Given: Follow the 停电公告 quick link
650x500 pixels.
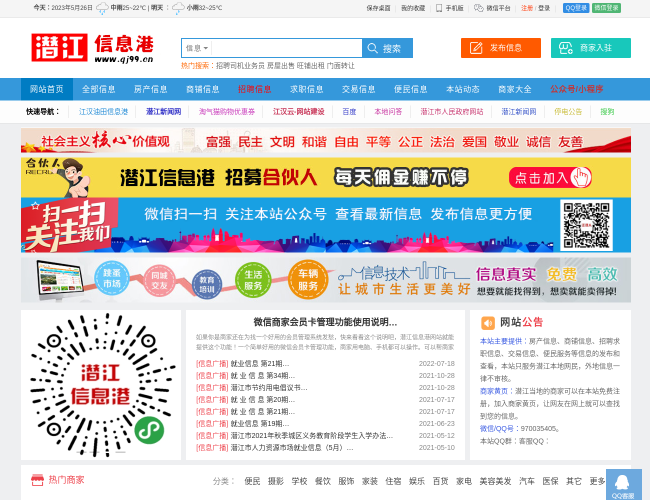Looking at the screenshot, I should pyautogui.click(x=568, y=112).
